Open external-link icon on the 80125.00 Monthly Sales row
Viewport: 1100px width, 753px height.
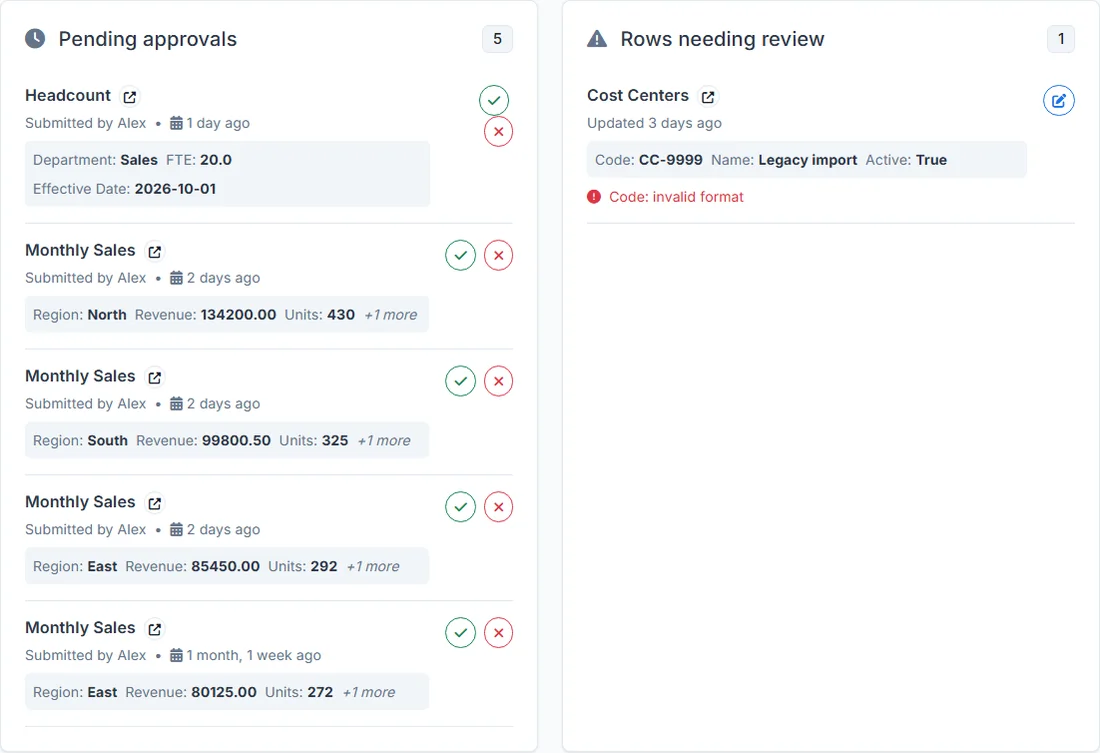pos(154,628)
